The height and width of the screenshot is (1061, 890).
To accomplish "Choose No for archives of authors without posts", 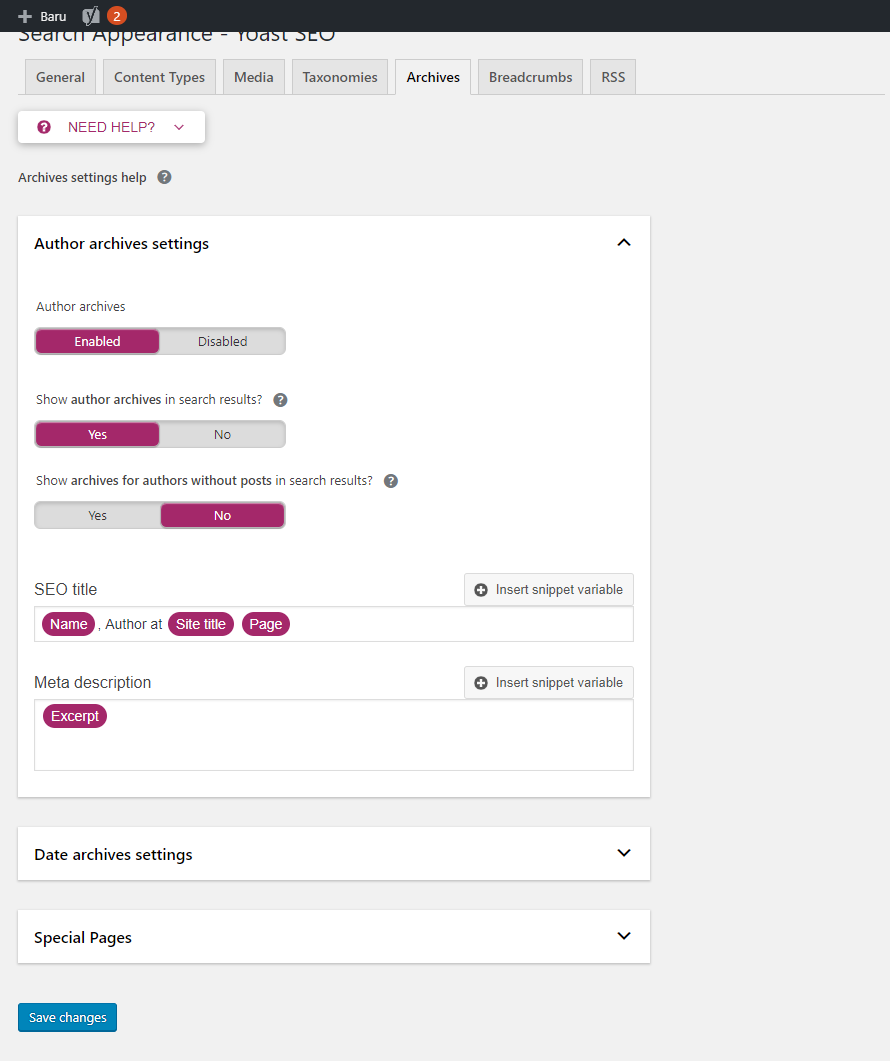I will point(222,516).
